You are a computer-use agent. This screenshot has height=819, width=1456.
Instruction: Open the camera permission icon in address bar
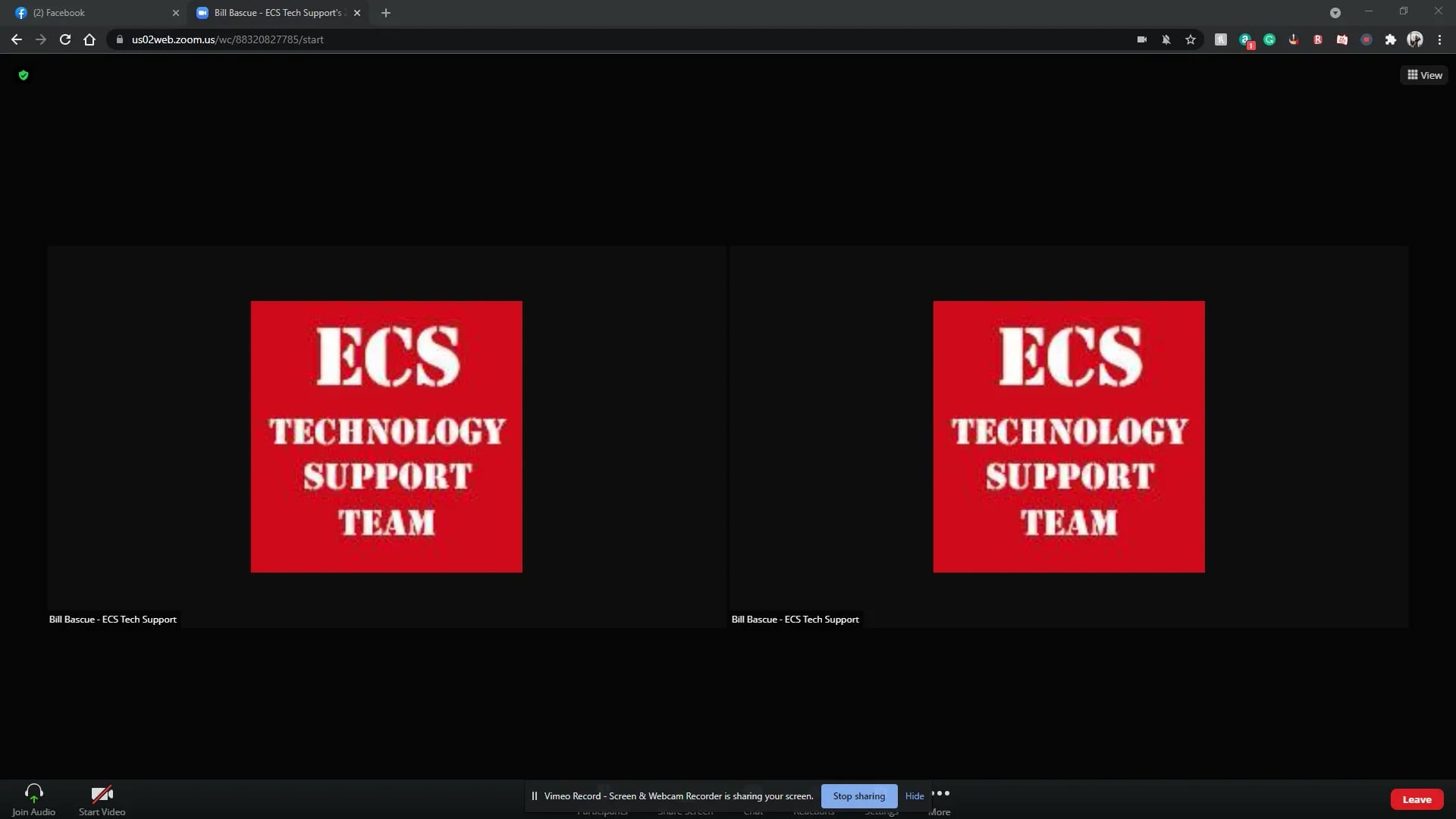tap(1141, 39)
